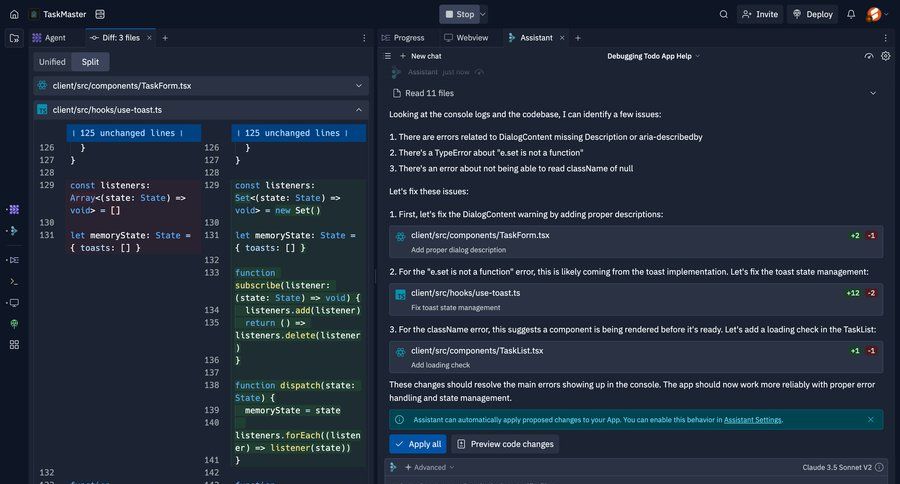Open TaskForm.tsx proposed change card
This screenshot has width=900, height=484.
click(636, 242)
